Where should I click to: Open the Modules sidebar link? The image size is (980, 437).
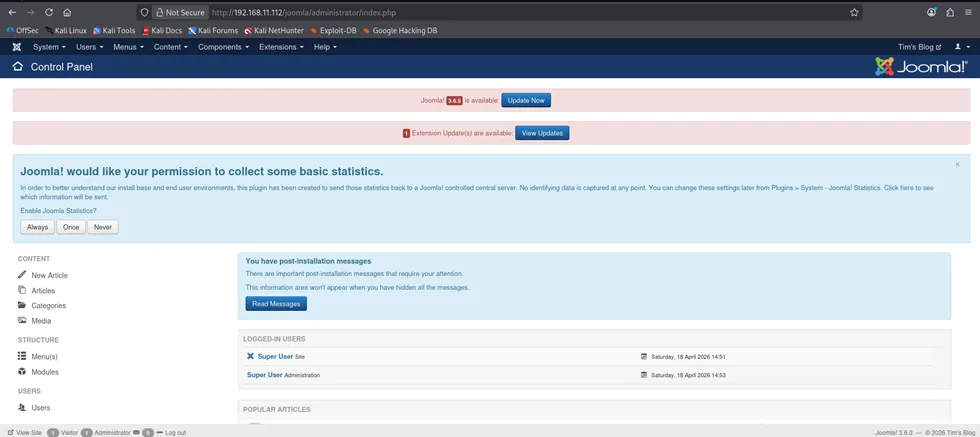pyautogui.click(x=45, y=372)
